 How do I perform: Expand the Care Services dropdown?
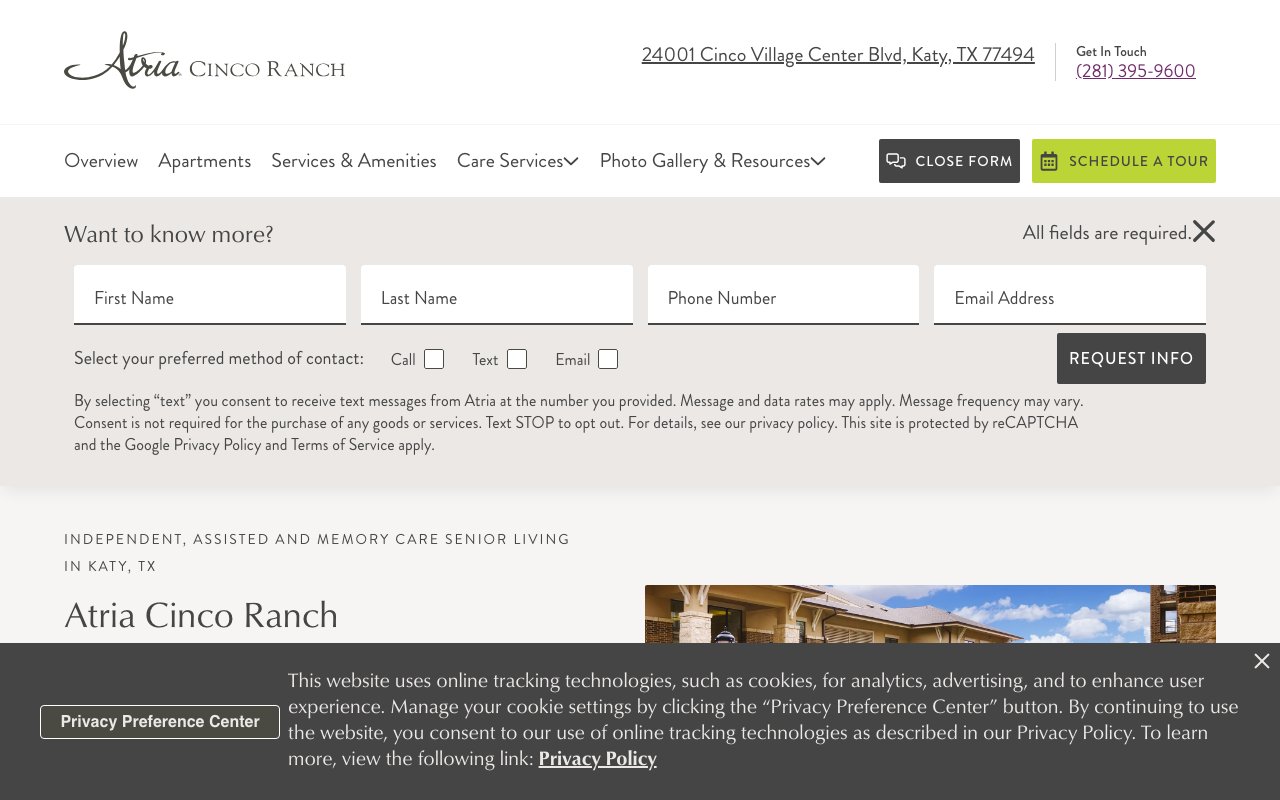pyautogui.click(x=518, y=161)
